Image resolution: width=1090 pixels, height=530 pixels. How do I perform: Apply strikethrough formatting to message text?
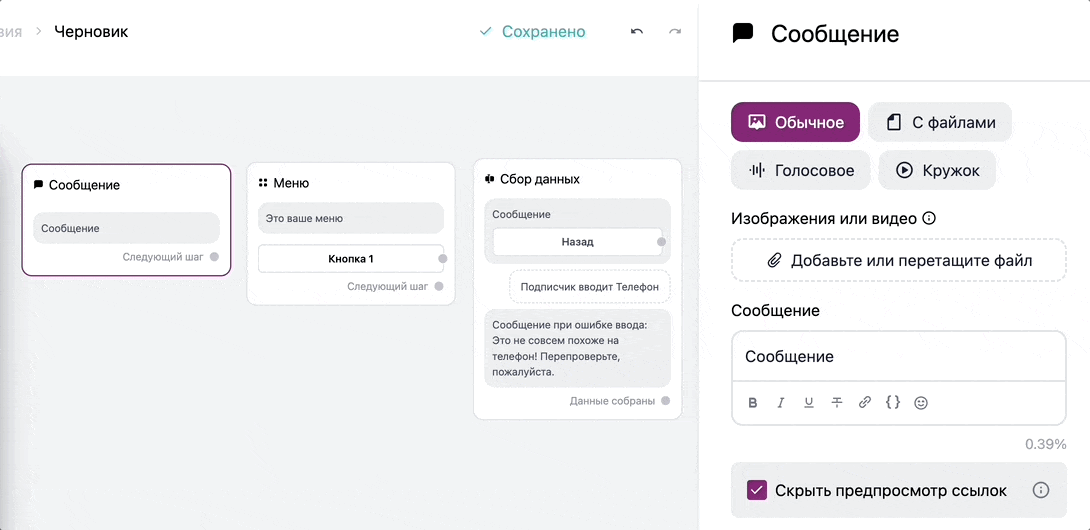837,402
